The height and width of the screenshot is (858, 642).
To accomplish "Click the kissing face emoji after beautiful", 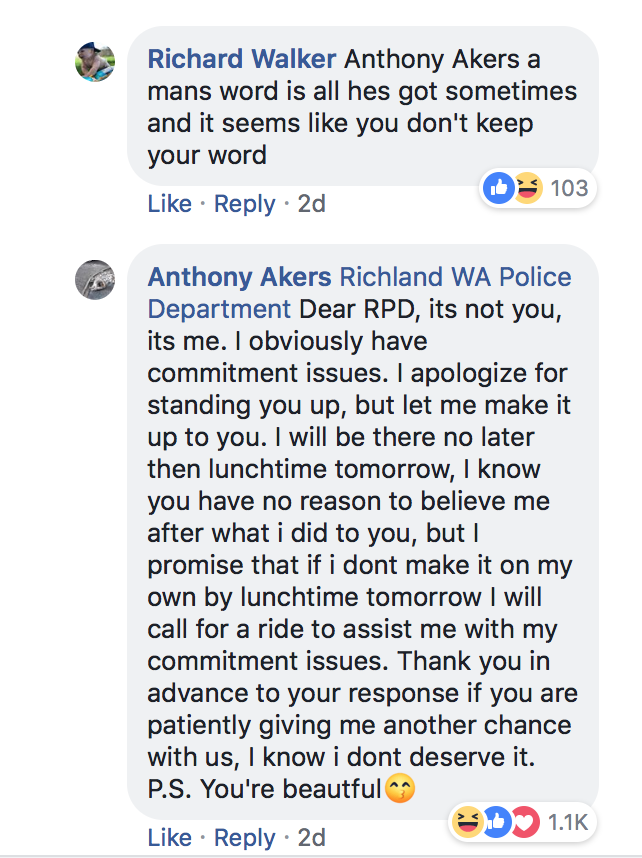I will tap(400, 789).
